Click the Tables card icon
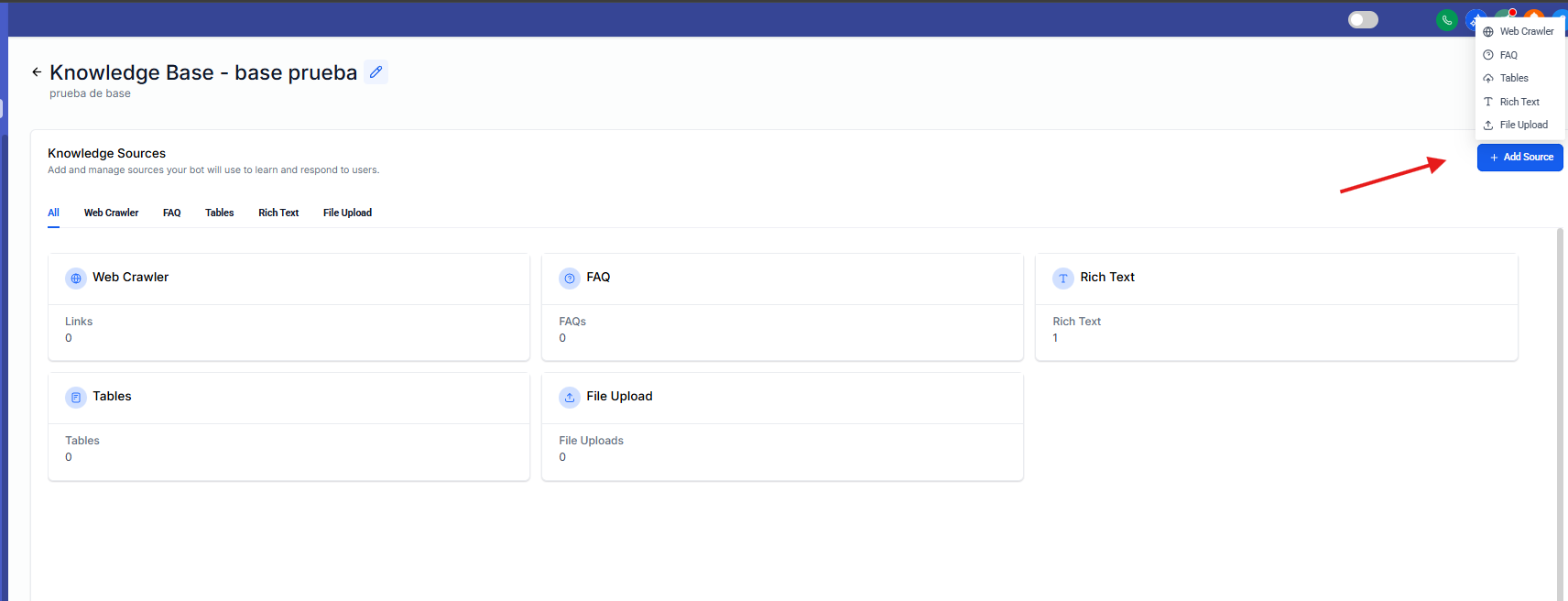The image size is (1568, 601). point(76,398)
